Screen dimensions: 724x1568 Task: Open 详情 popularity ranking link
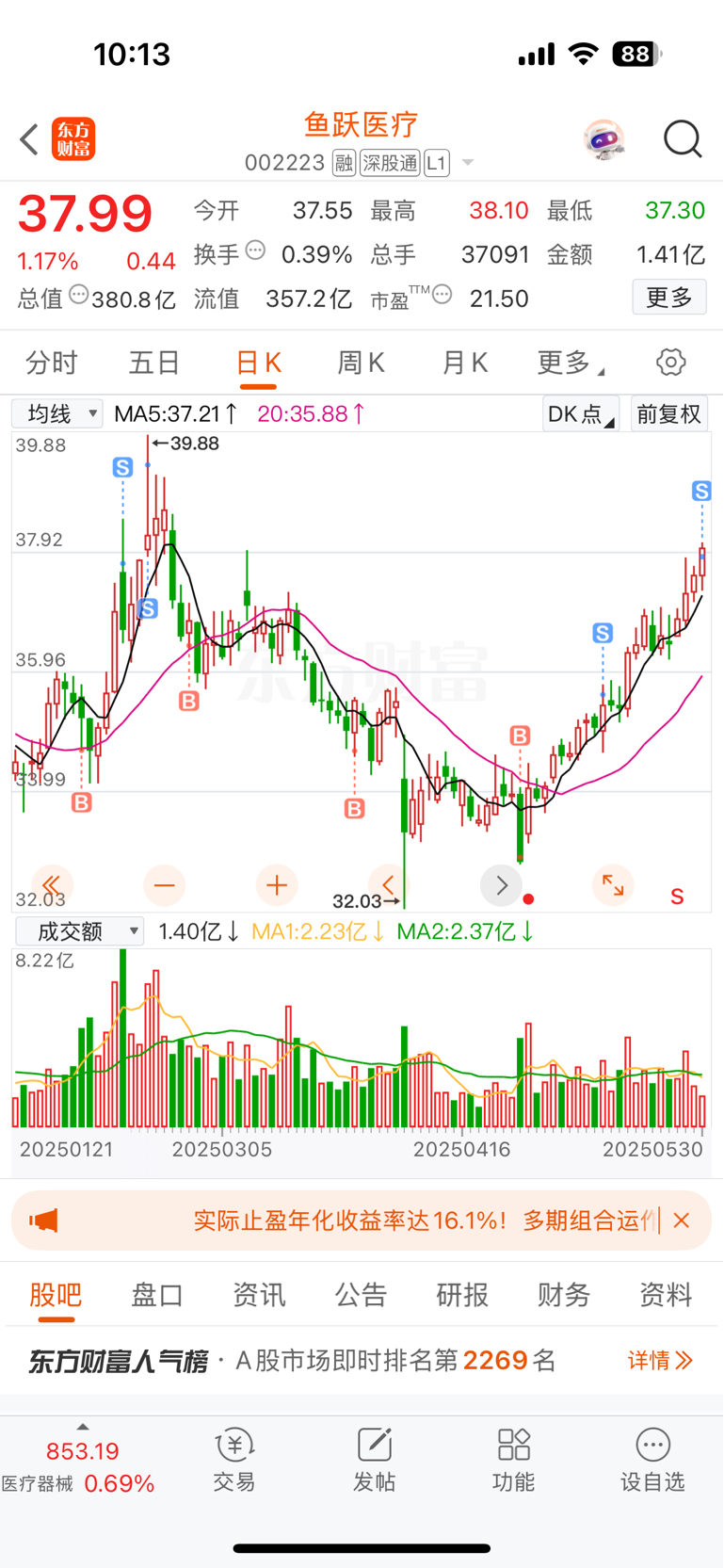(661, 1360)
